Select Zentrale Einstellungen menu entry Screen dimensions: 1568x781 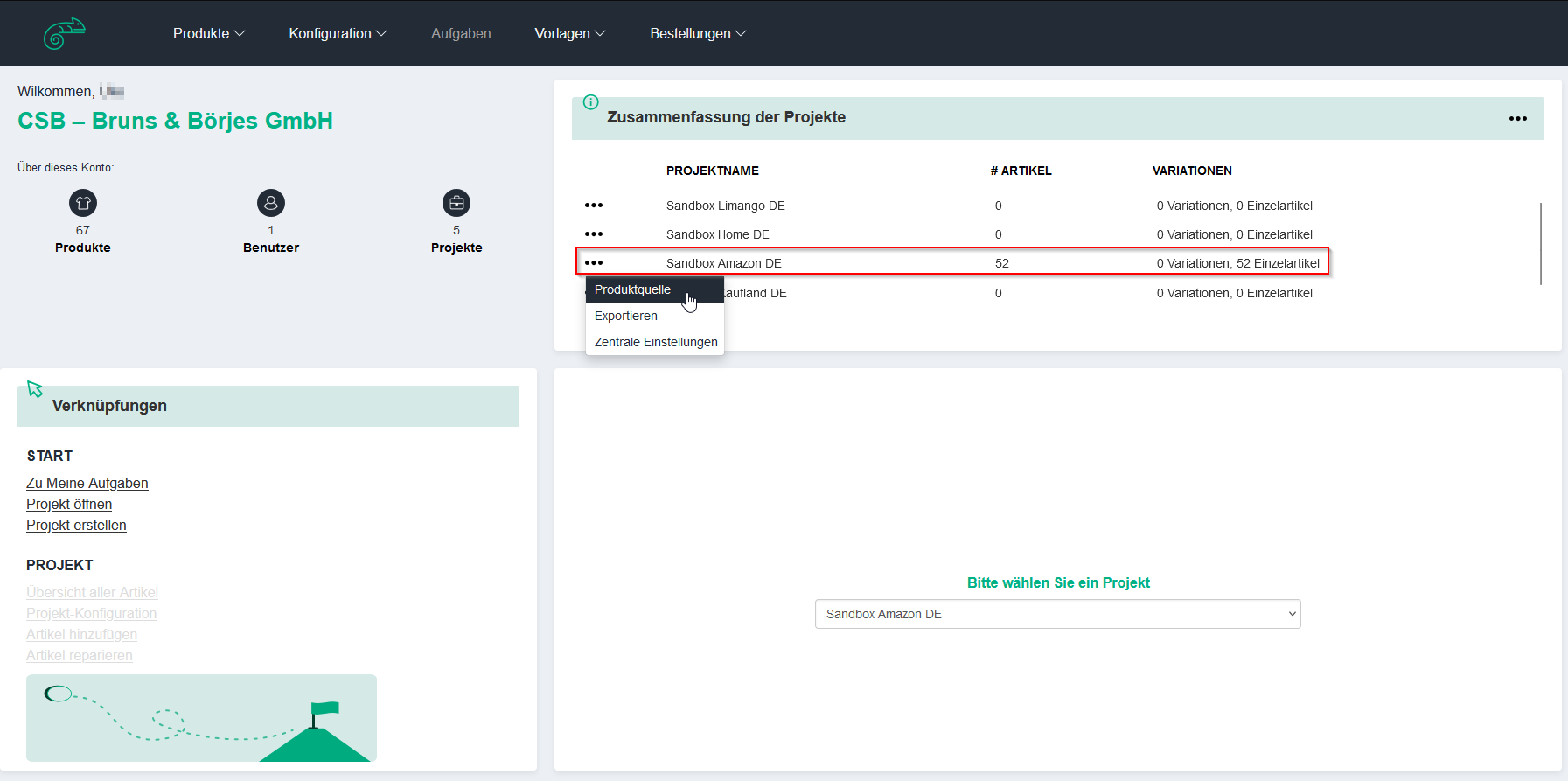(655, 342)
